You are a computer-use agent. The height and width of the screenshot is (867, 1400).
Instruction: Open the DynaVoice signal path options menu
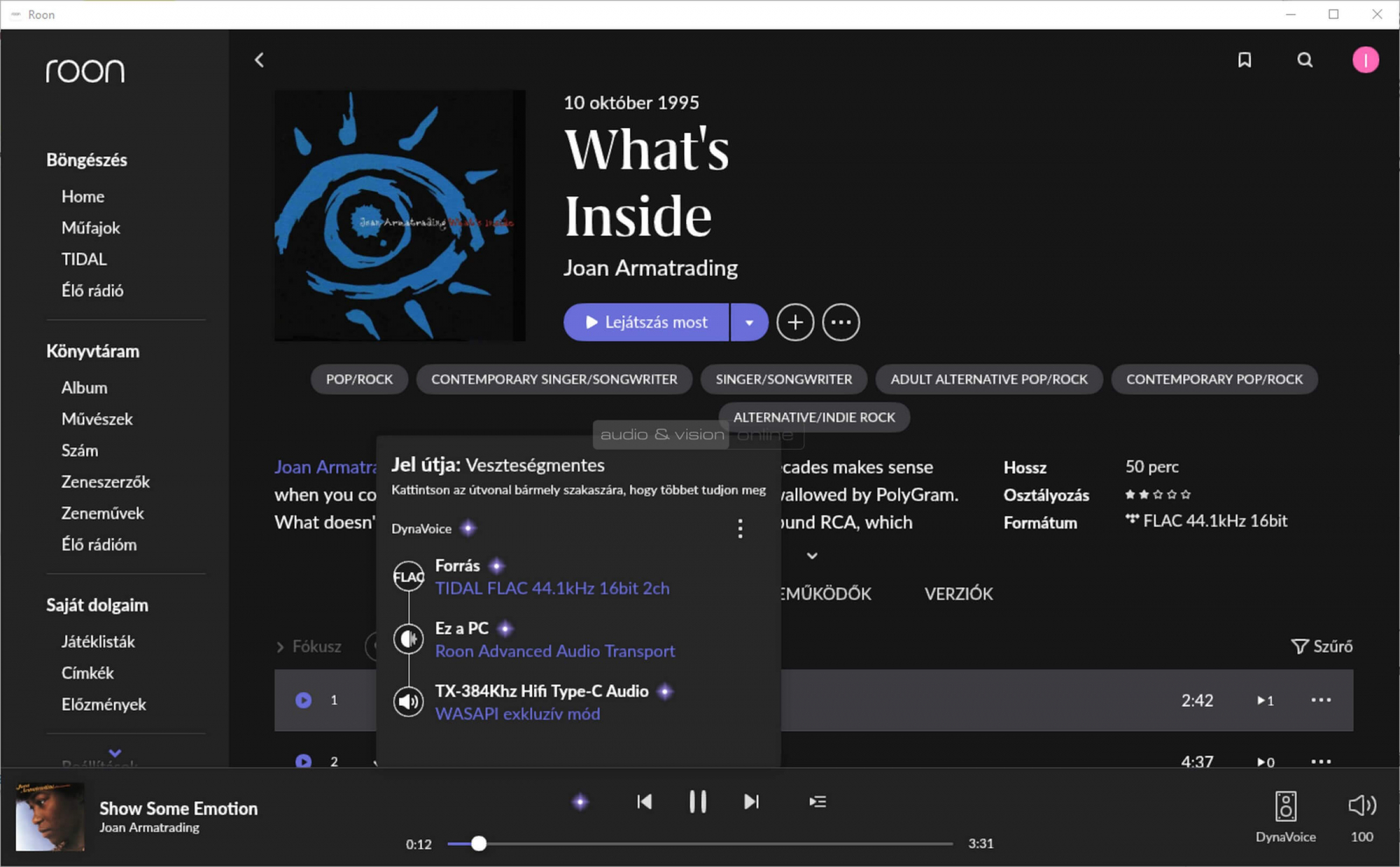(x=740, y=529)
